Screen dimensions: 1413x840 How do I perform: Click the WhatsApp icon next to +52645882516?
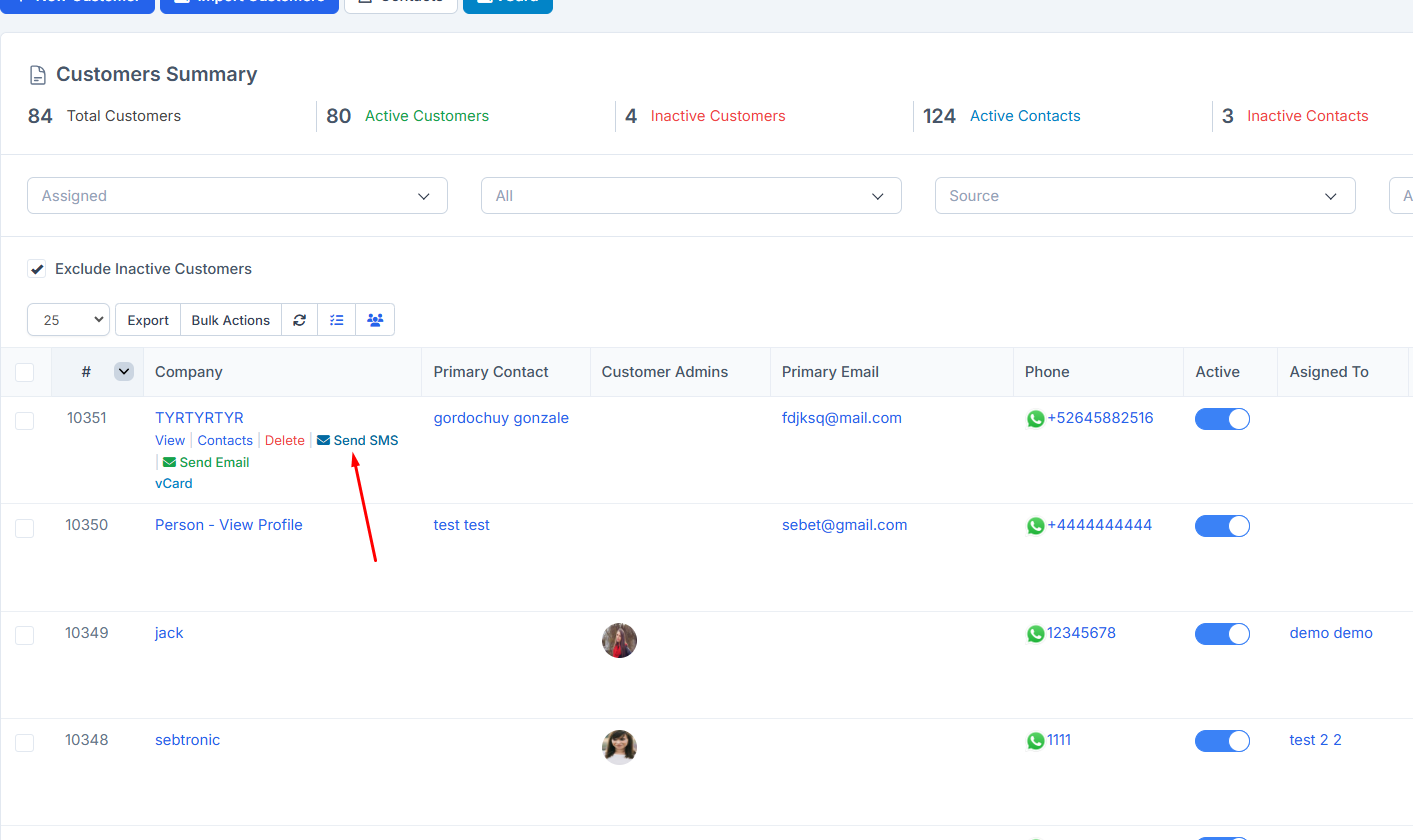tap(1035, 418)
